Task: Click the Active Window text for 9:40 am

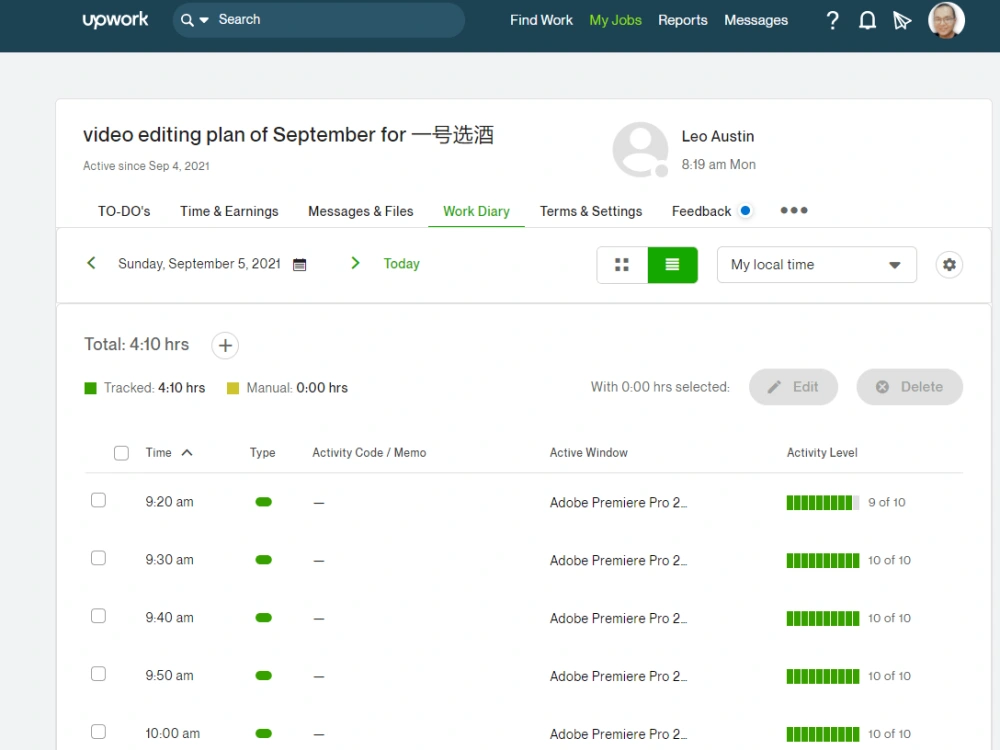Action: click(618, 619)
